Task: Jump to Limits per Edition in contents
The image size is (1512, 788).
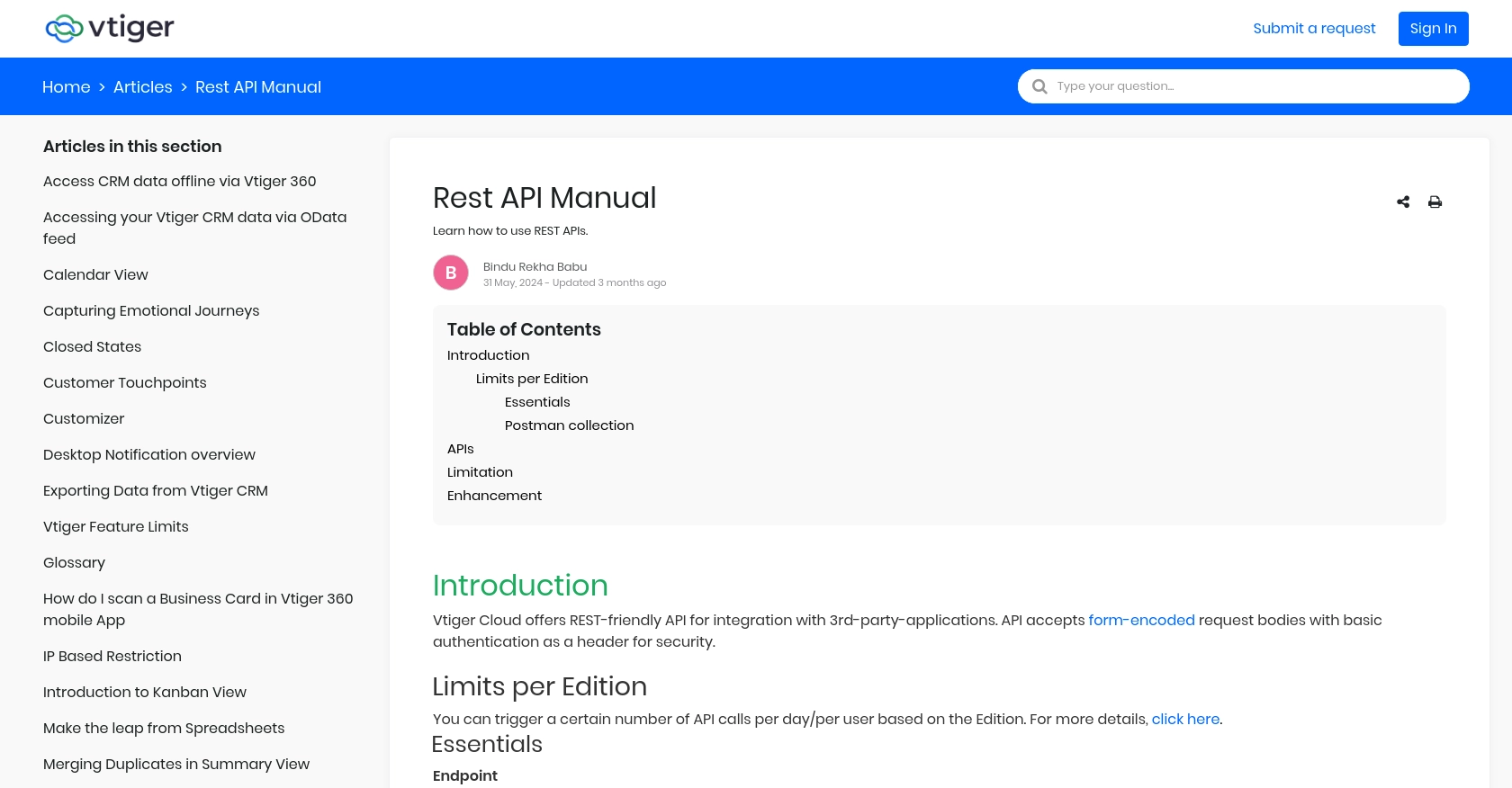Action: click(532, 379)
